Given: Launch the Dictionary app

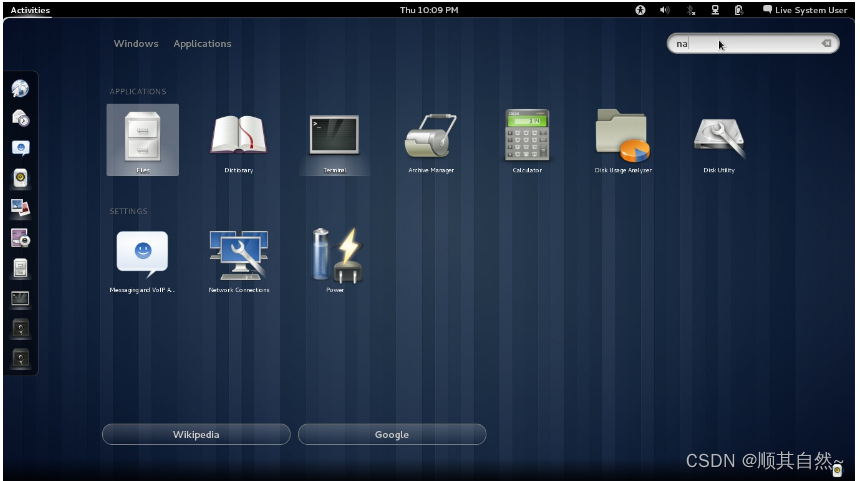Looking at the screenshot, I should click(x=238, y=137).
